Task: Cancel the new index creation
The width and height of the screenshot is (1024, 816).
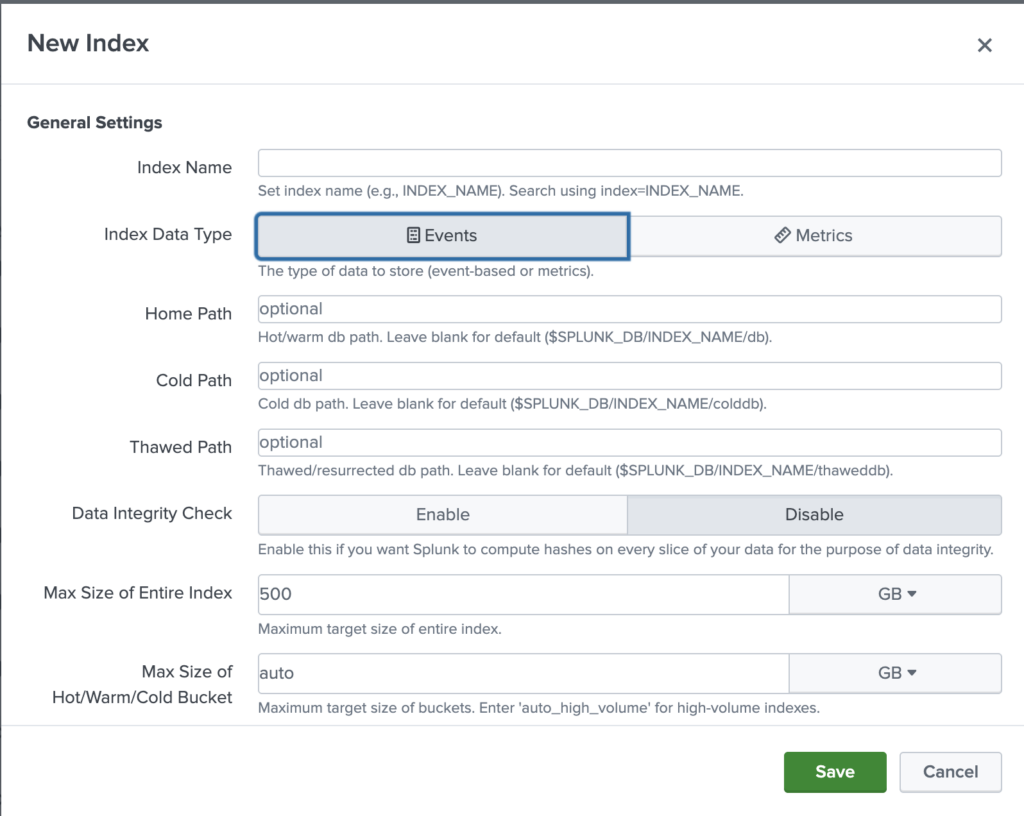Action: pyautogui.click(x=950, y=772)
